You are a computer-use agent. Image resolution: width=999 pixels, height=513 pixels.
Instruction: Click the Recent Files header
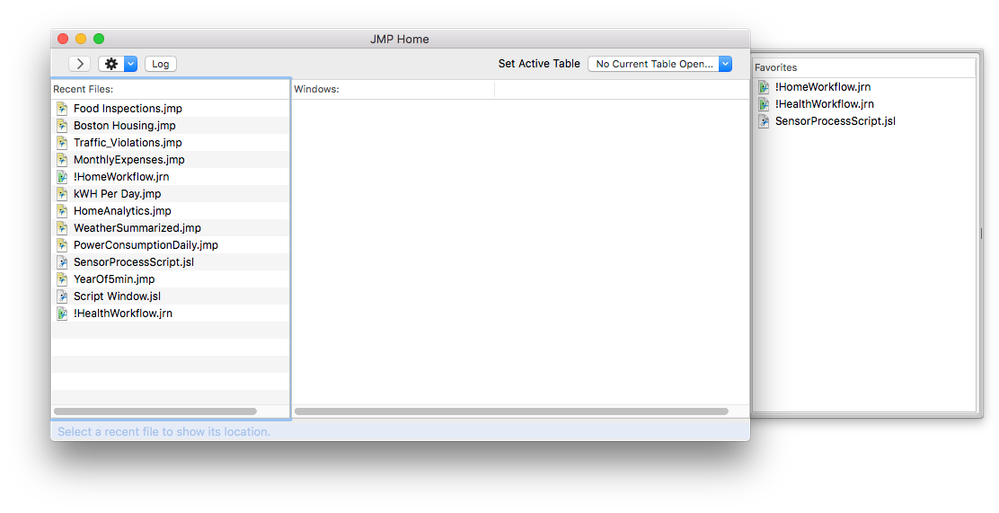point(170,89)
